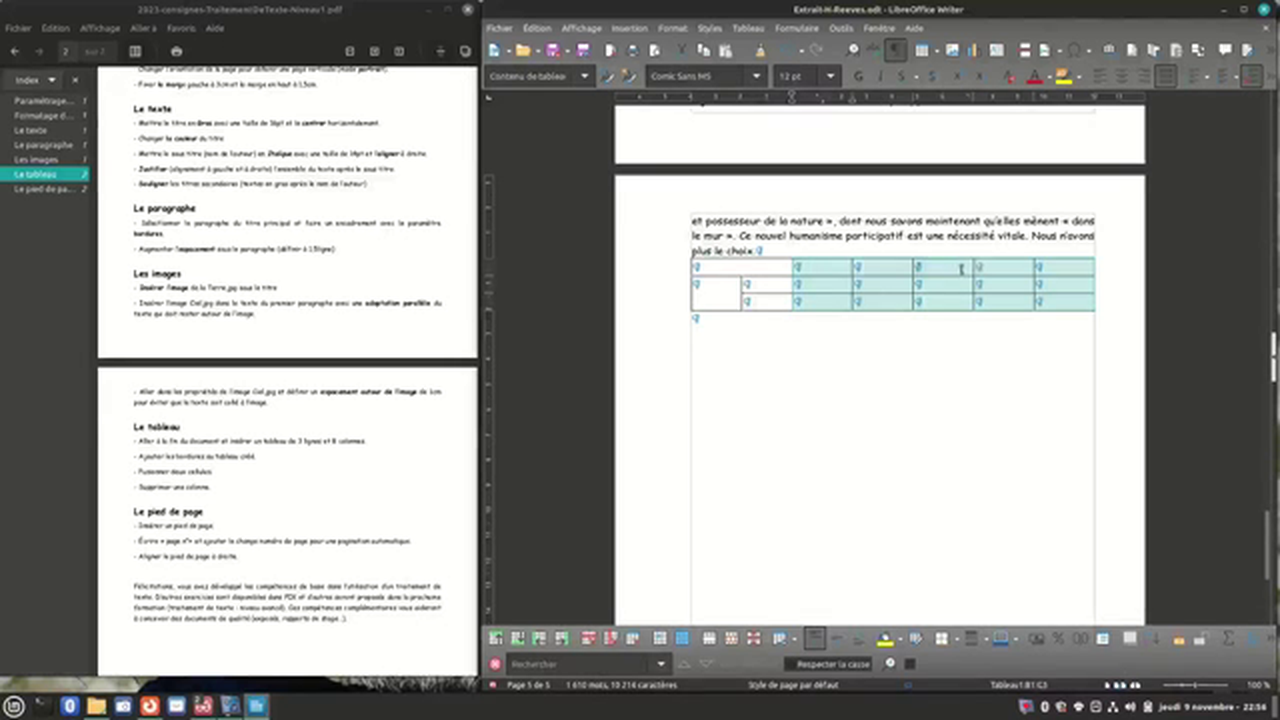Toggle Respecter la casse option
The image size is (1280, 720).
[x=832, y=664]
